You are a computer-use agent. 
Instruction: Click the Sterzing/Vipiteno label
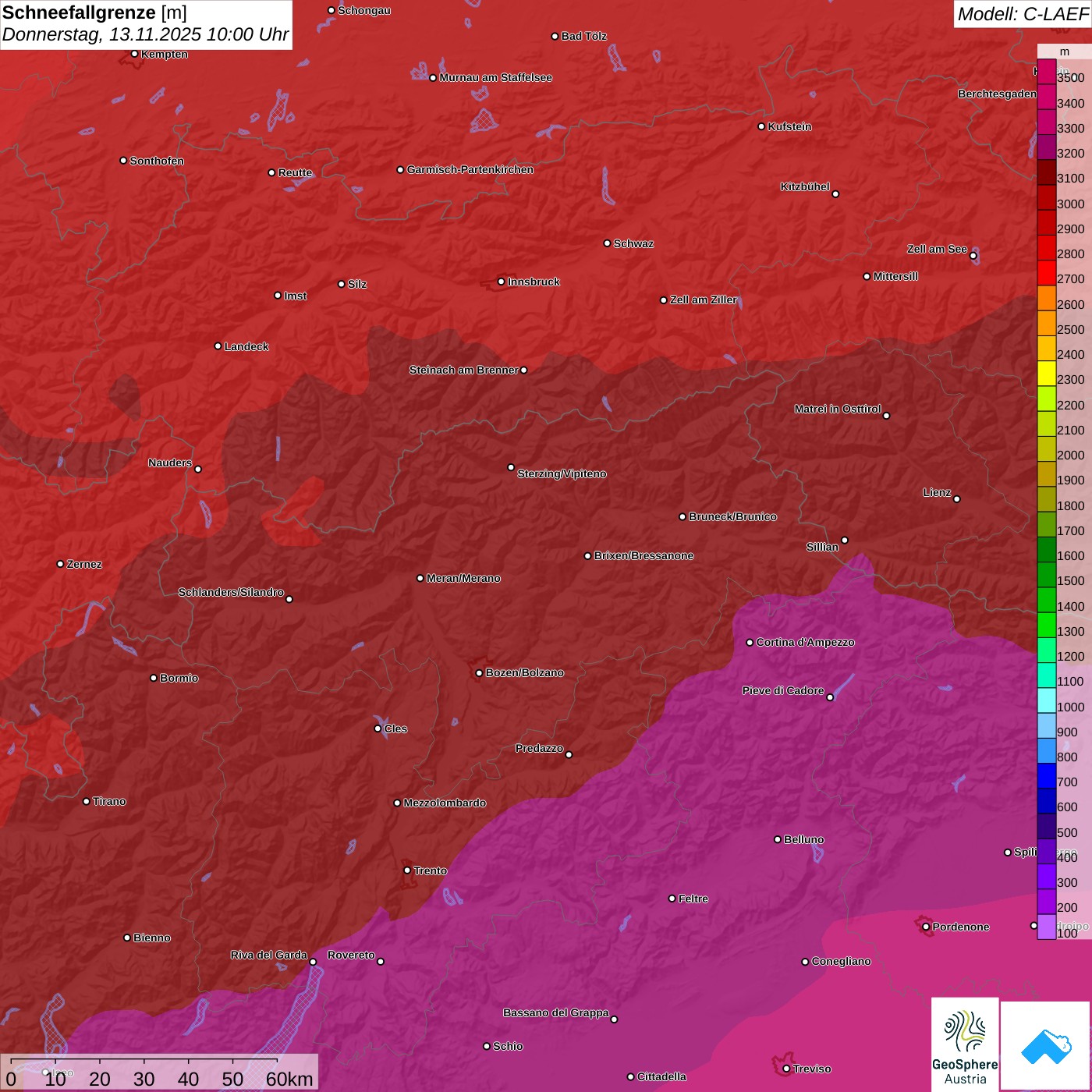(x=562, y=473)
